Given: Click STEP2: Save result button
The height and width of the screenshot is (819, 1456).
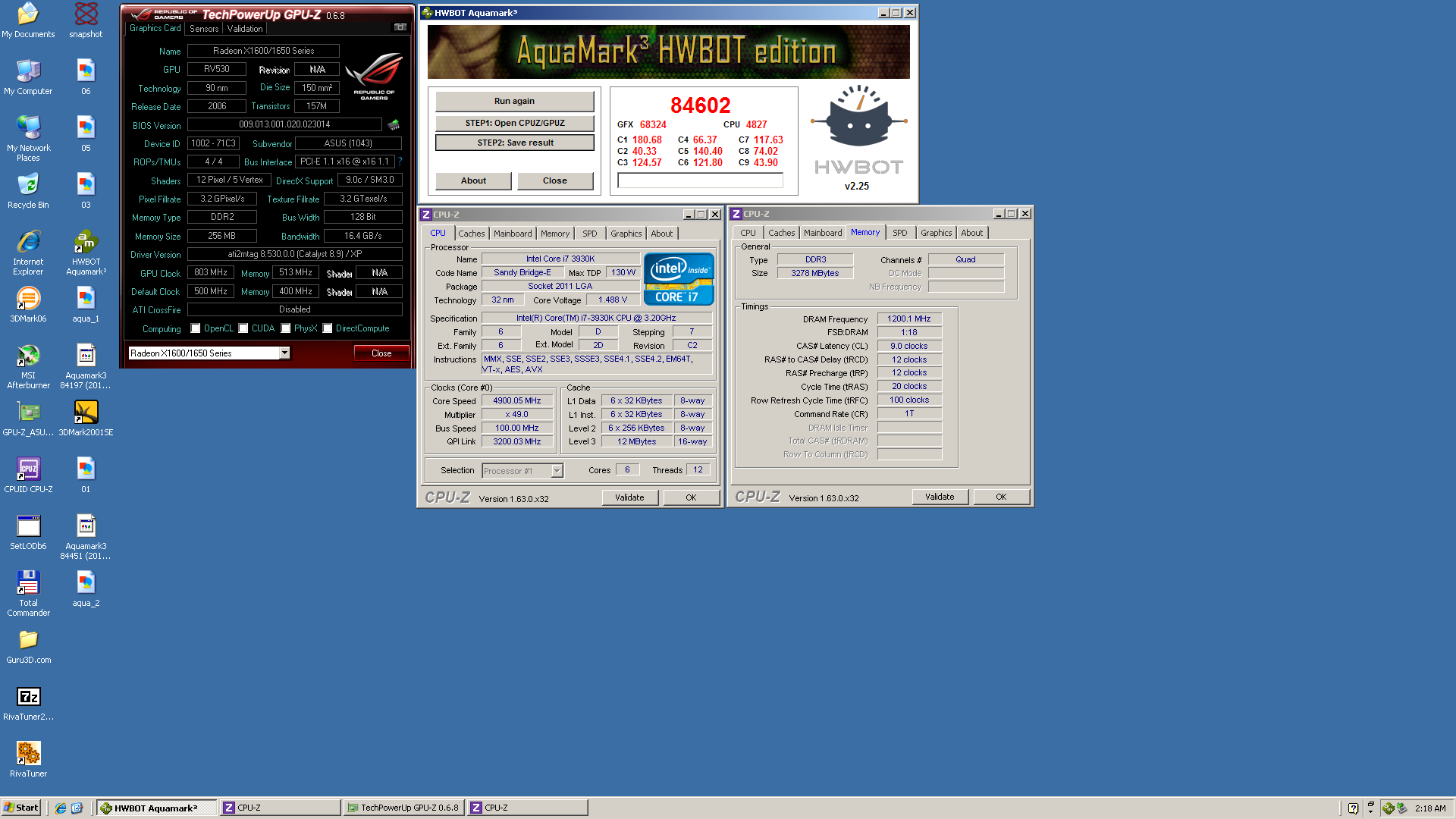Looking at the screenshot, I should 514,143.
